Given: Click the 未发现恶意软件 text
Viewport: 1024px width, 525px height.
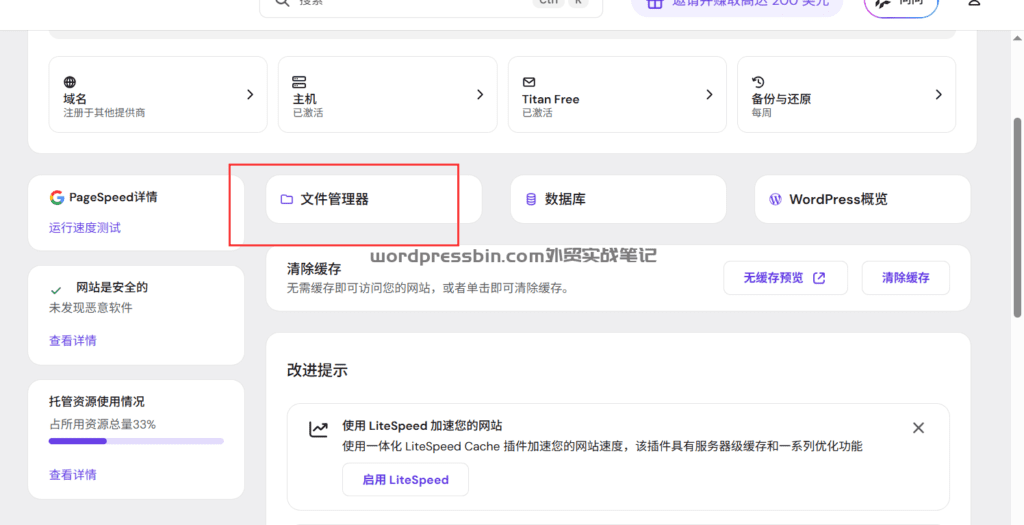Looking at the screenshot, I should click(91, 308).
